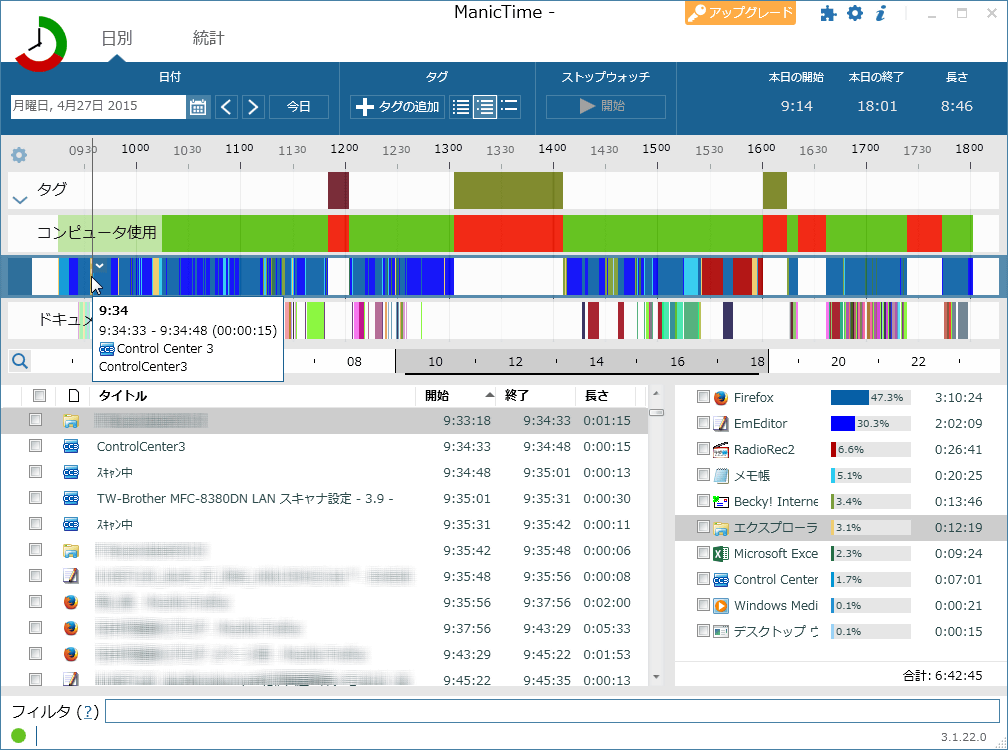Open the about info icon
This screenshot has height=750, width=1008.
881,13
